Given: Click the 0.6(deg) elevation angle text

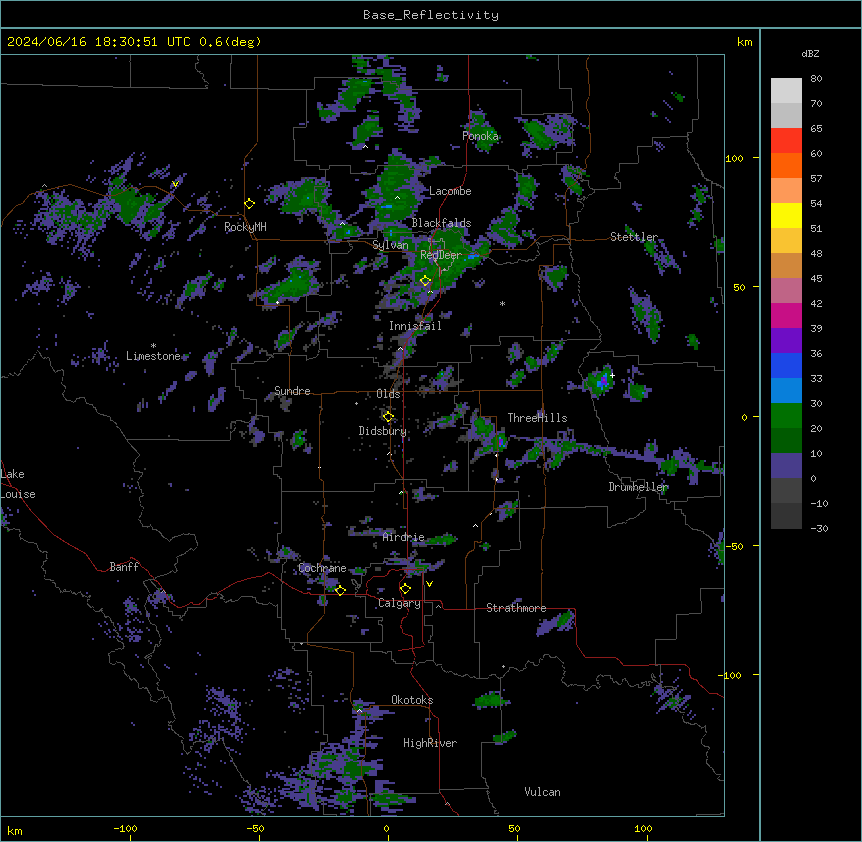Looking at the screenshot, I should pyautogui.click(x=230, y=42).
